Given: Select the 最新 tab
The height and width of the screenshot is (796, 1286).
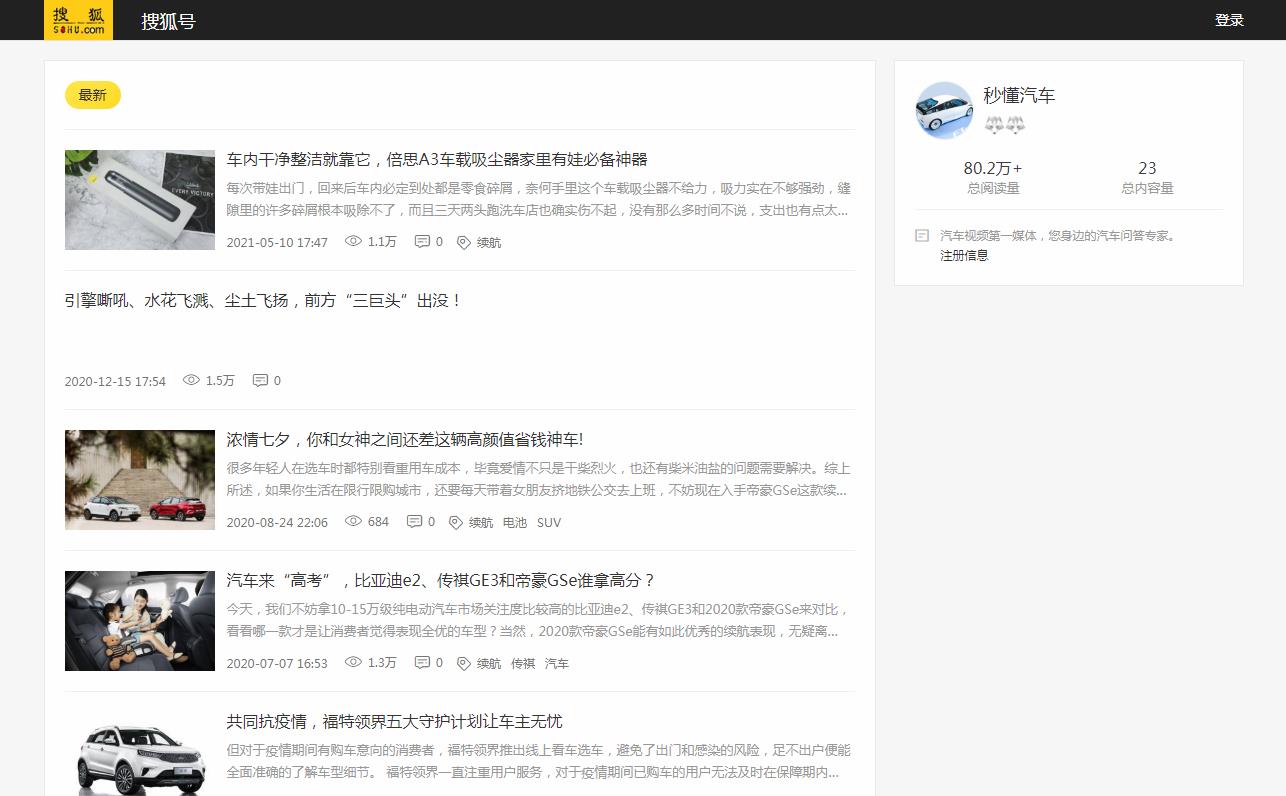Looking at the screenshot, I should tap(92, 95).
